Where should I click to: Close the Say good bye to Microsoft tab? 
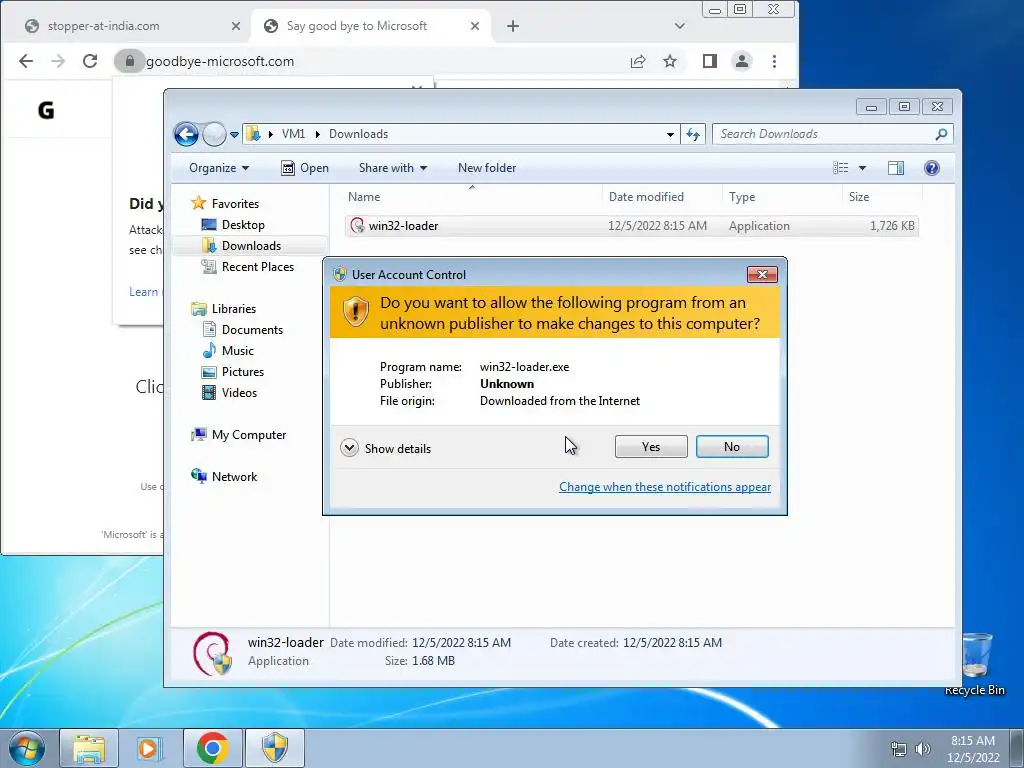point(475,26)
